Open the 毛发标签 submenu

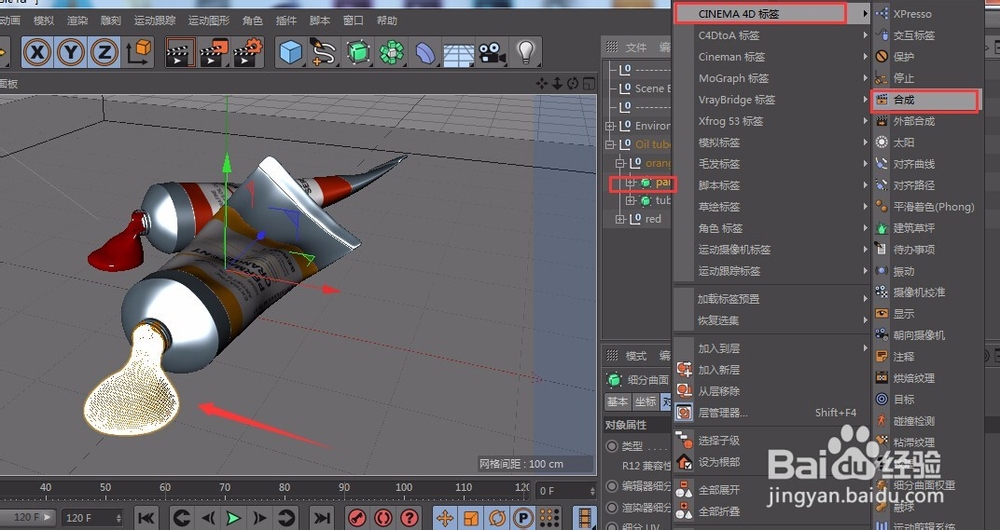tap(772, 164)
